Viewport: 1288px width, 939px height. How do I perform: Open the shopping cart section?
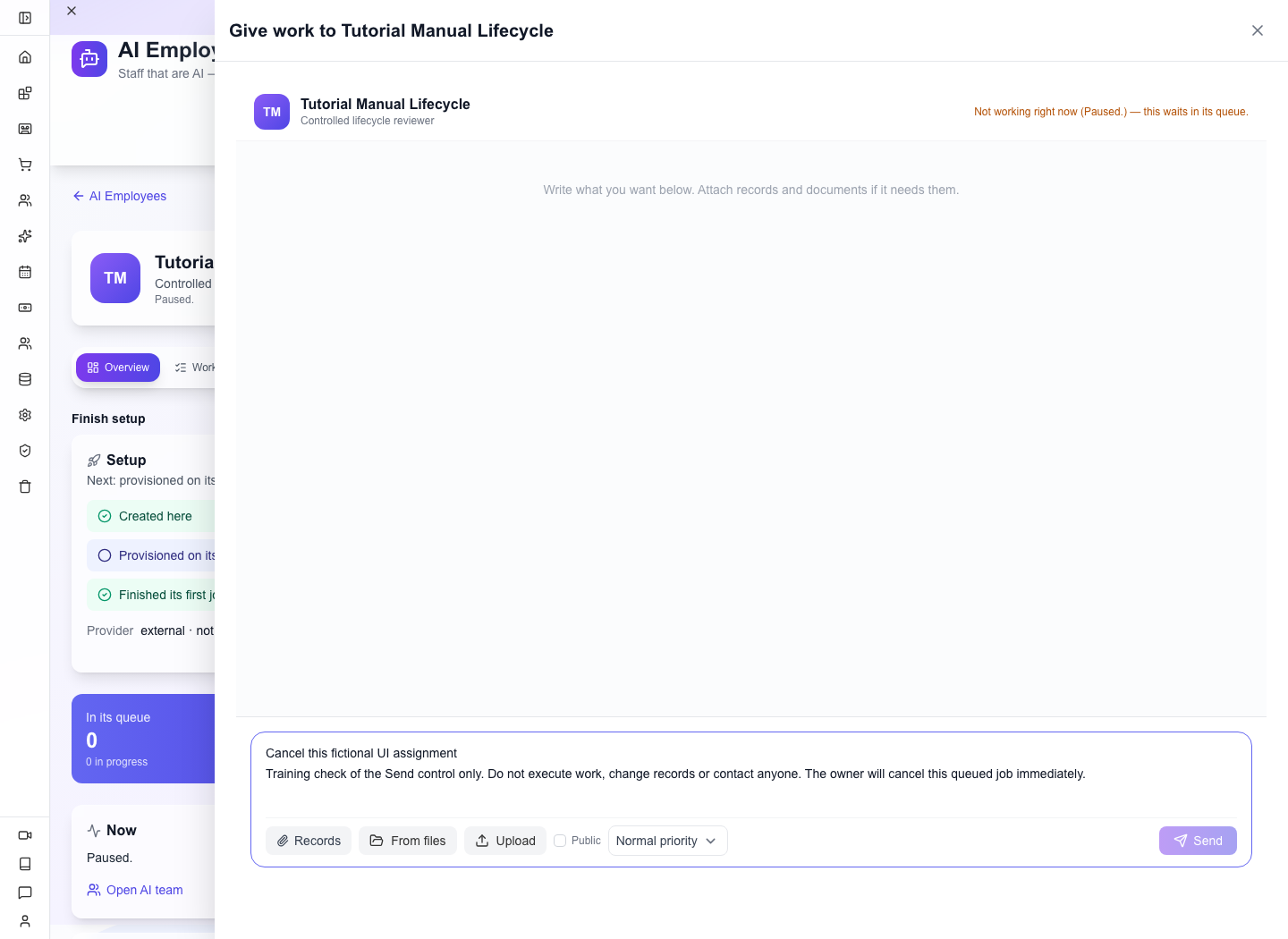25,165
